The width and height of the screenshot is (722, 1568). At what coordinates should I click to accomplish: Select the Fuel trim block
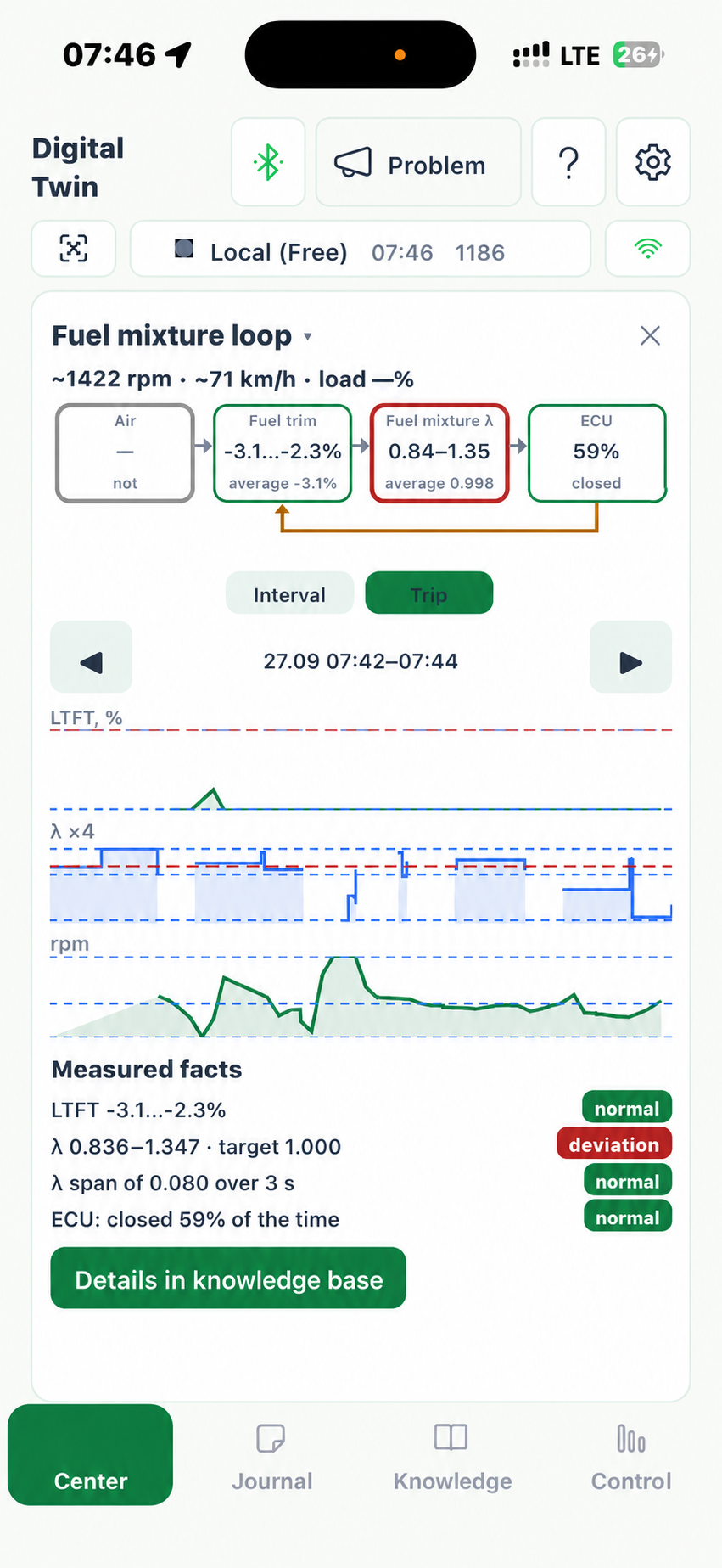click(283, 453)
